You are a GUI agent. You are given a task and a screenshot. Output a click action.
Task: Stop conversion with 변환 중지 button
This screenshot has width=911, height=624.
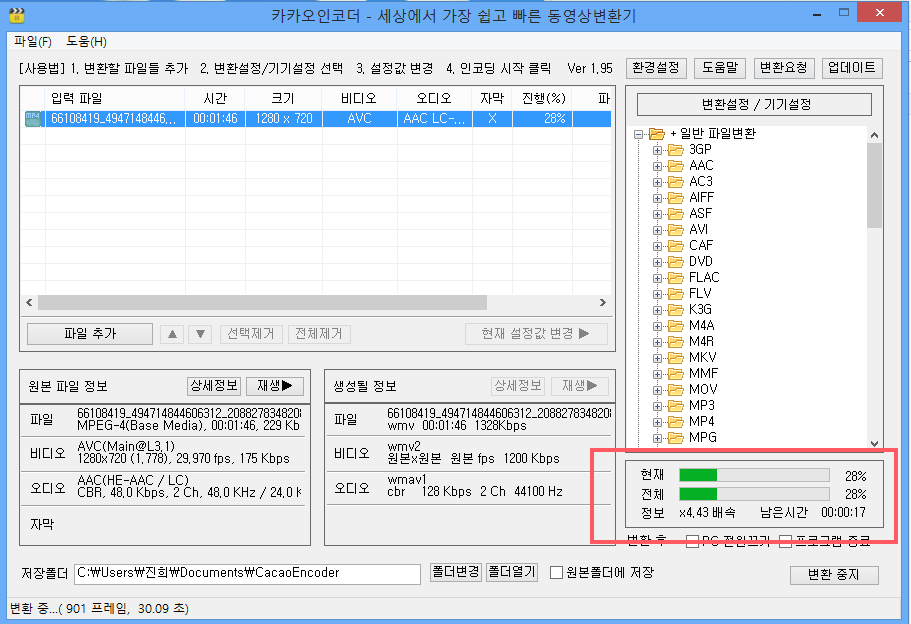click(x=834, y=575)
